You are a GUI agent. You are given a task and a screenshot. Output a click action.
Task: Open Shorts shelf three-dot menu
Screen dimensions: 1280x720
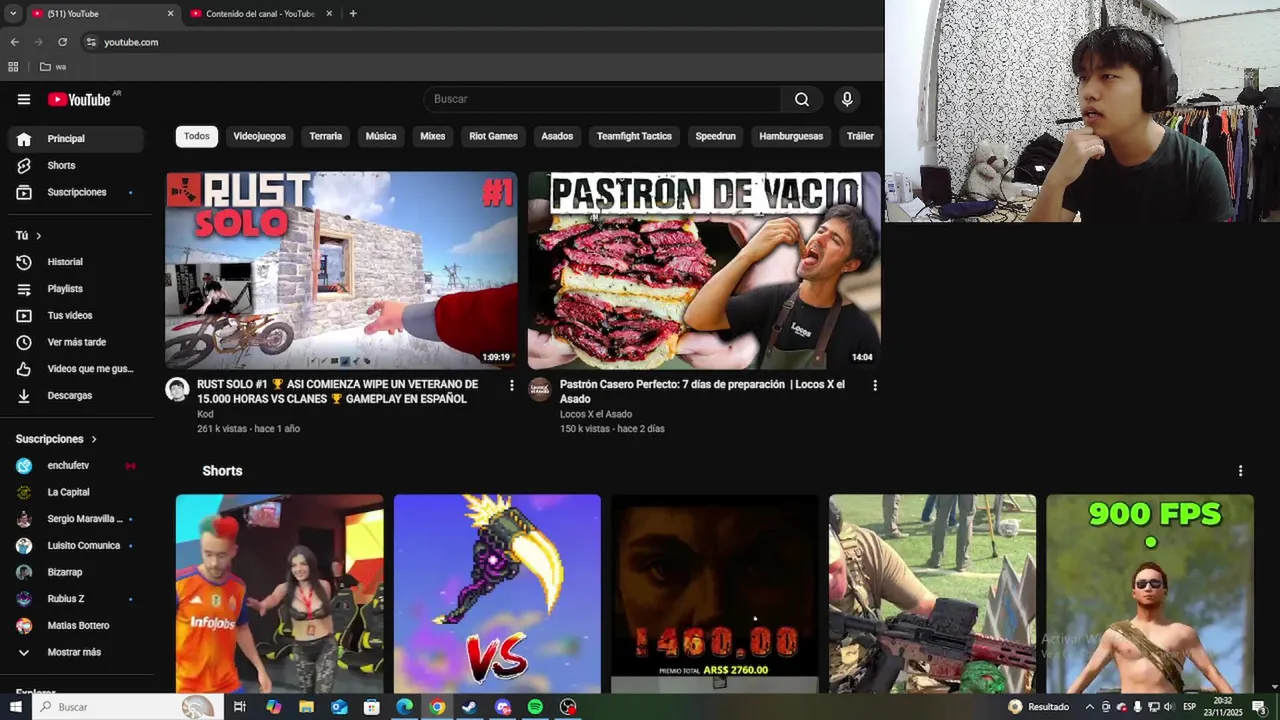pyautogui.click(x=1240, y=471)
